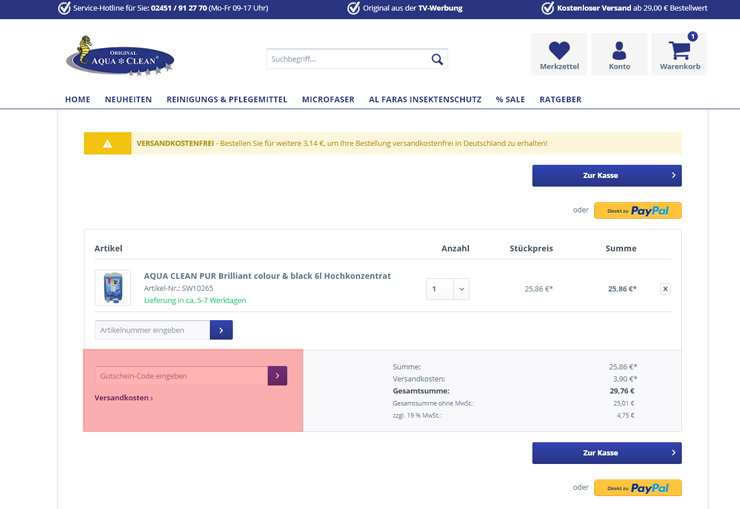Click the Aqua Clean seahorse logo
The width and height of the screenshot is (740, 509).
click(x=120, y=56)
